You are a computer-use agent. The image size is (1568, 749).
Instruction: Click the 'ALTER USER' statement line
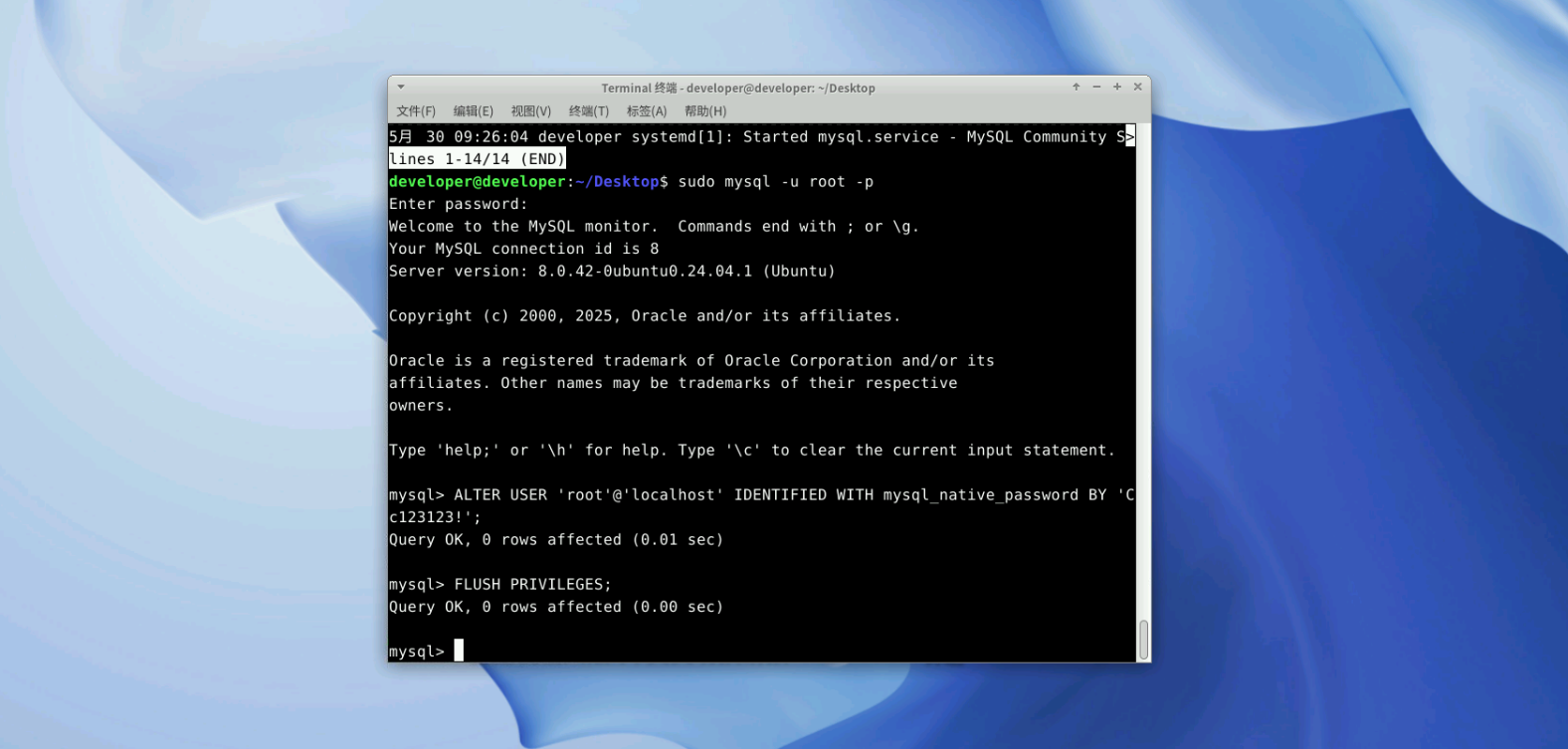click(x=761, y=495)
